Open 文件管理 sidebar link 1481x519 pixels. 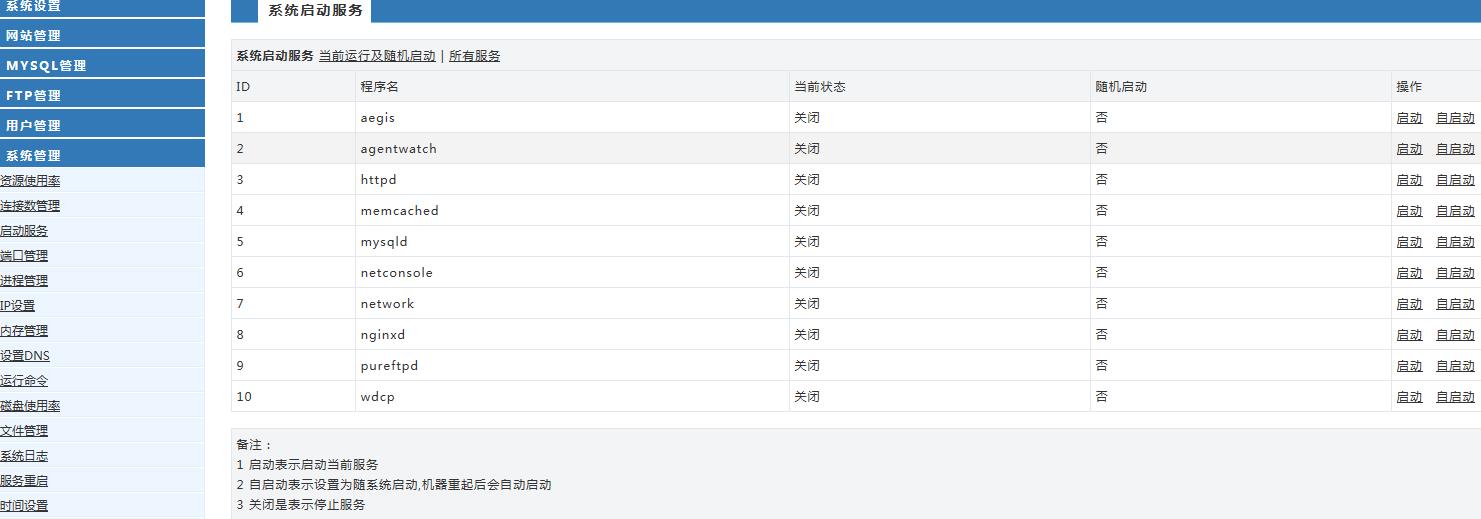[x=24, y=431]
